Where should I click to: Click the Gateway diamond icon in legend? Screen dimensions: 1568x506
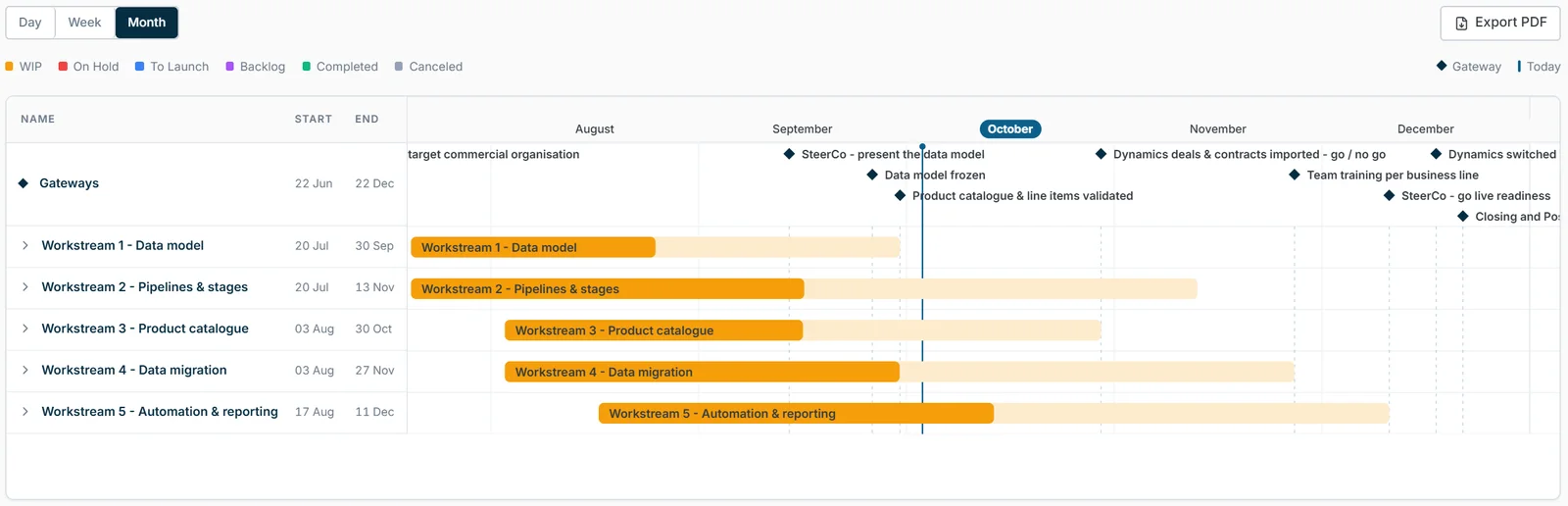(x=1442, y=66)
